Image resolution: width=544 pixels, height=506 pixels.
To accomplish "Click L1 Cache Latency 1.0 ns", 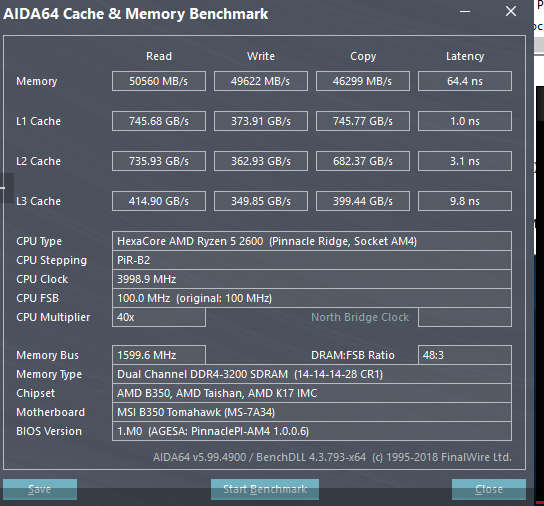I will [465, 121].
